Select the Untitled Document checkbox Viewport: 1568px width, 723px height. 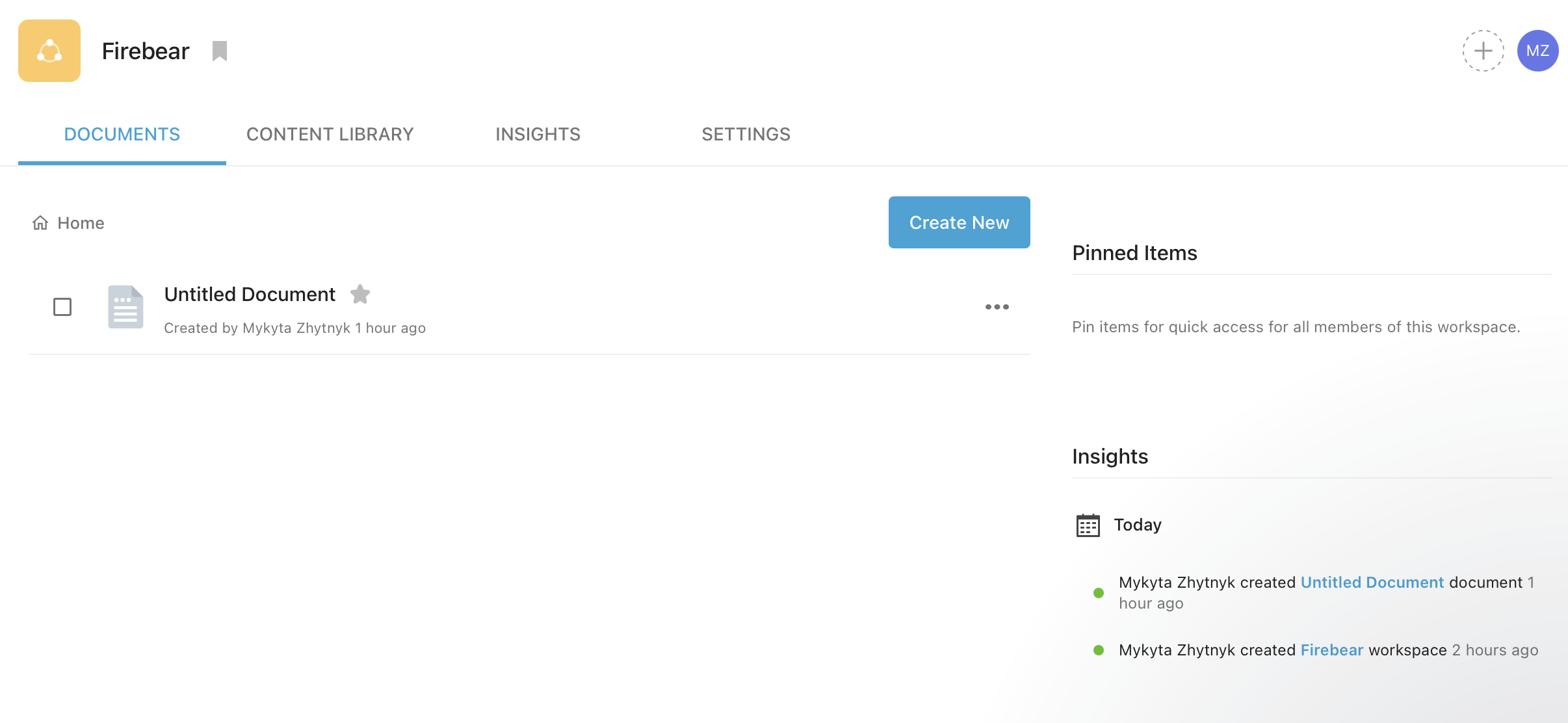pyautogui.click(x=62, y=307)
